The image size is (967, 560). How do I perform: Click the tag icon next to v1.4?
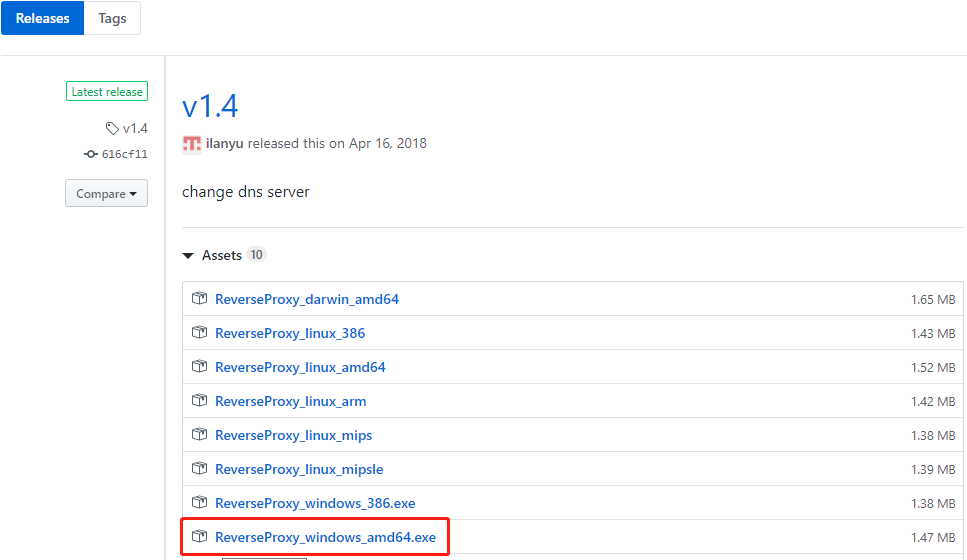tap(112, 128)
